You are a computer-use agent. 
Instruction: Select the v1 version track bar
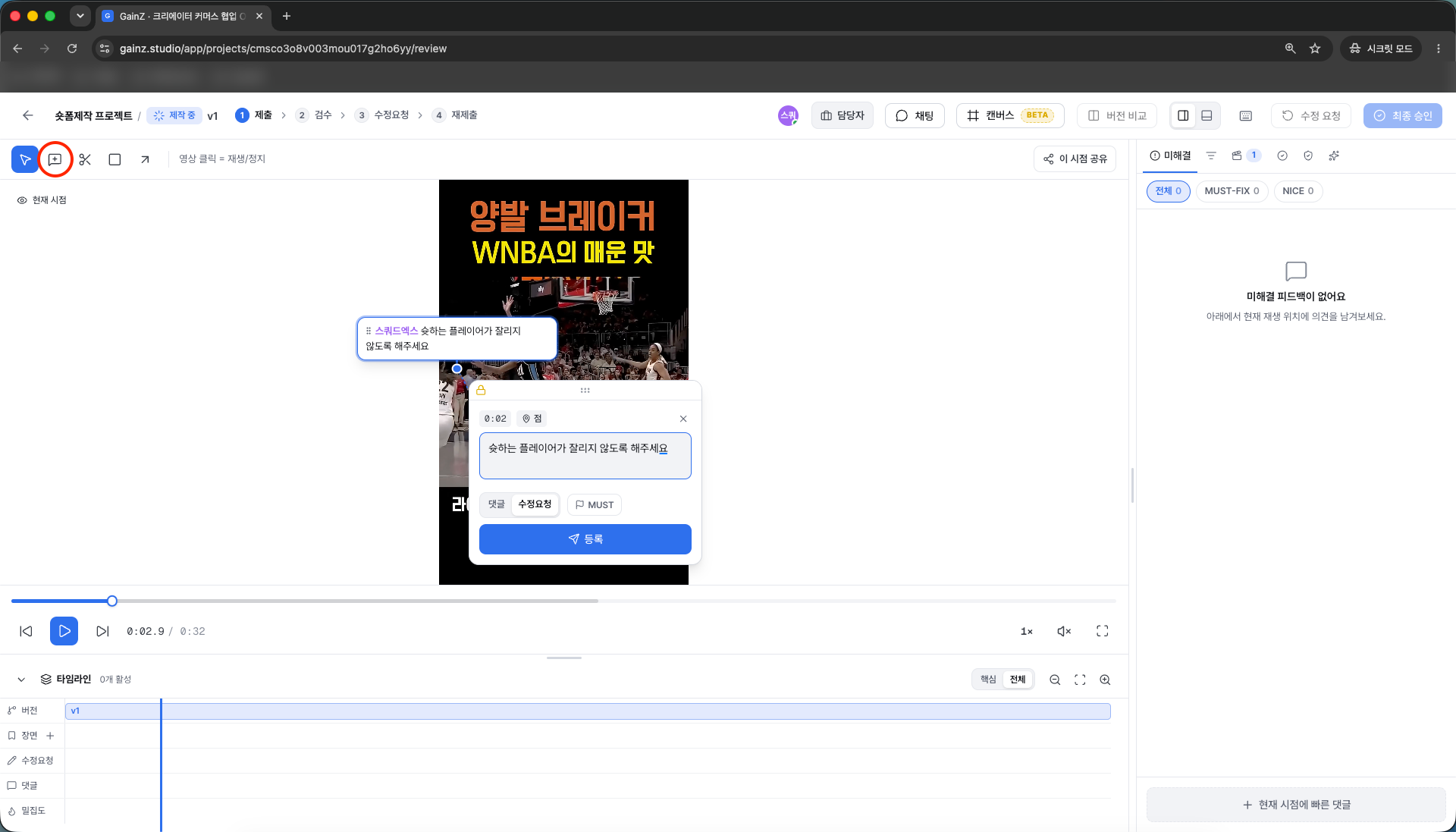pyautogui.click(x=588, y=711)
